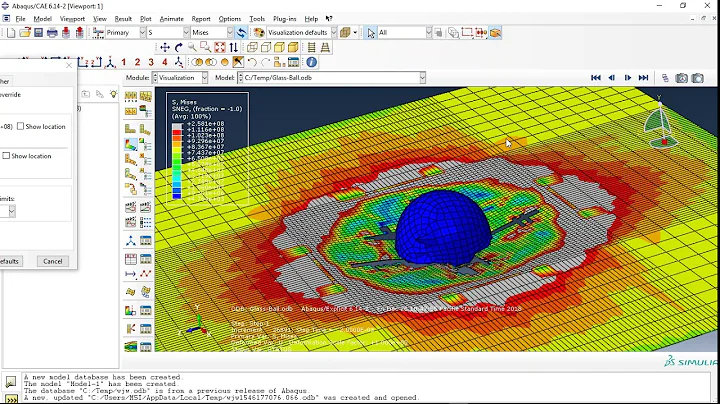Open the Plug-ins menu
The image size is (720, 404).
point(285,19)
